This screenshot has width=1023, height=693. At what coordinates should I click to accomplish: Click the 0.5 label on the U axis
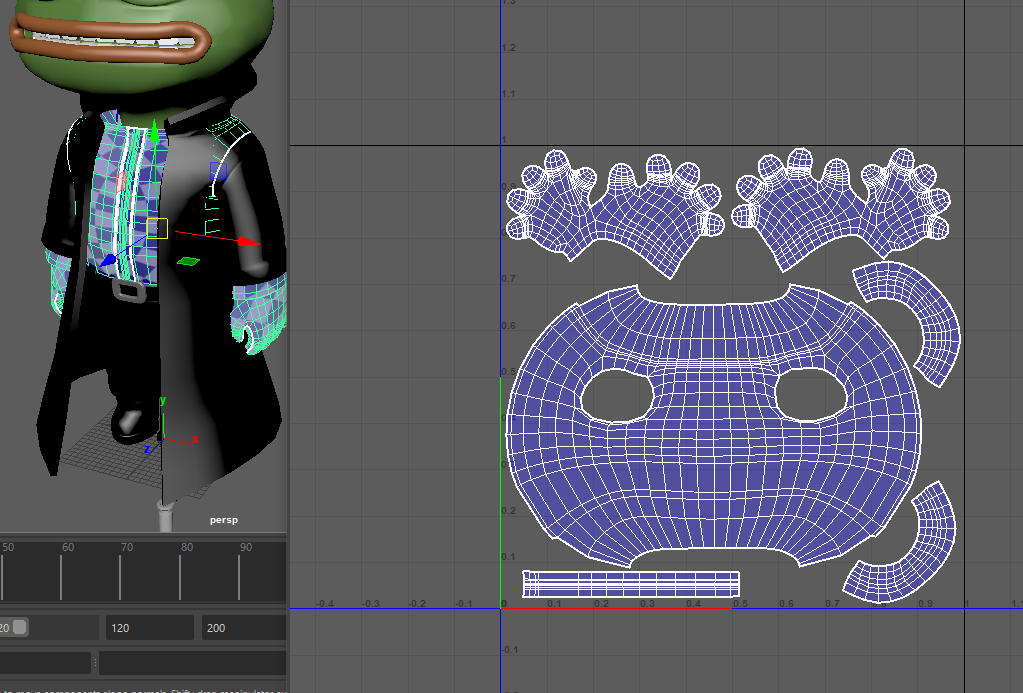click(x=740, y=604)
